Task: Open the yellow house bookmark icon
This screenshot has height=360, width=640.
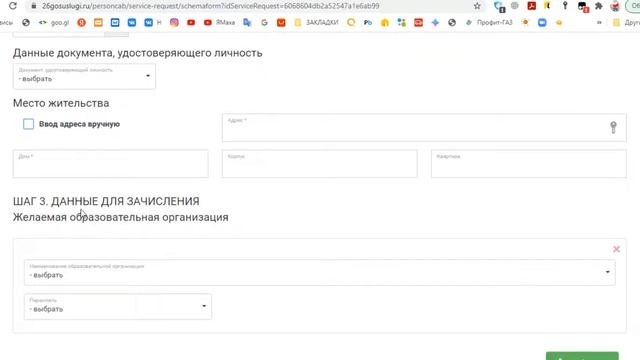Action: coord(385,23)
